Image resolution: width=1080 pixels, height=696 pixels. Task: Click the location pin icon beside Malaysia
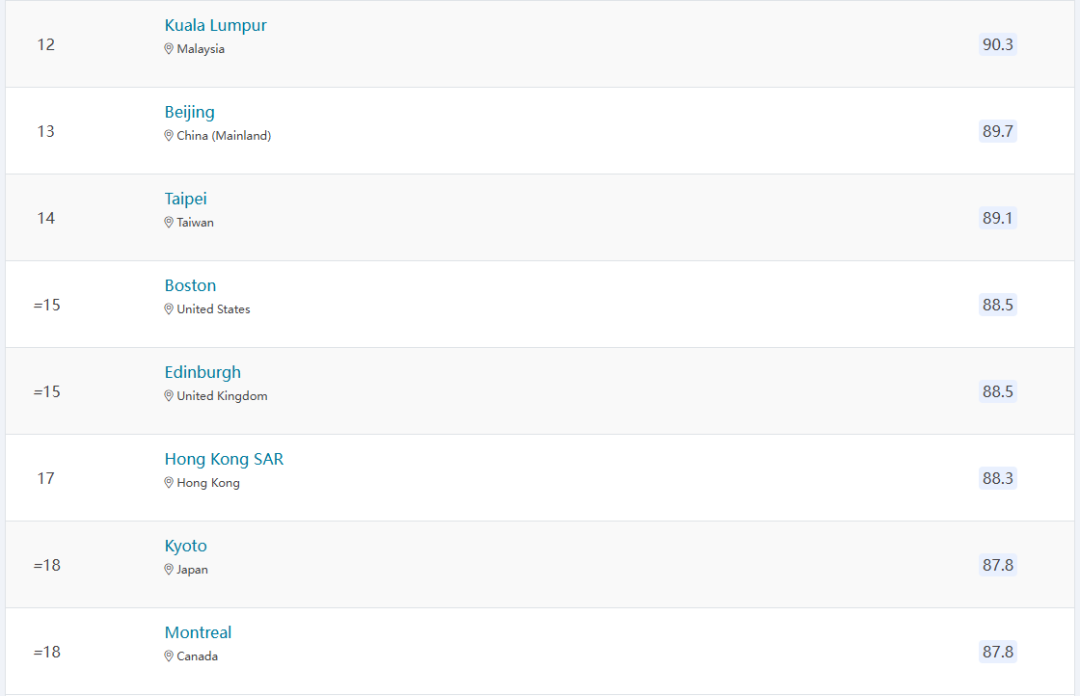pos(169,49)
